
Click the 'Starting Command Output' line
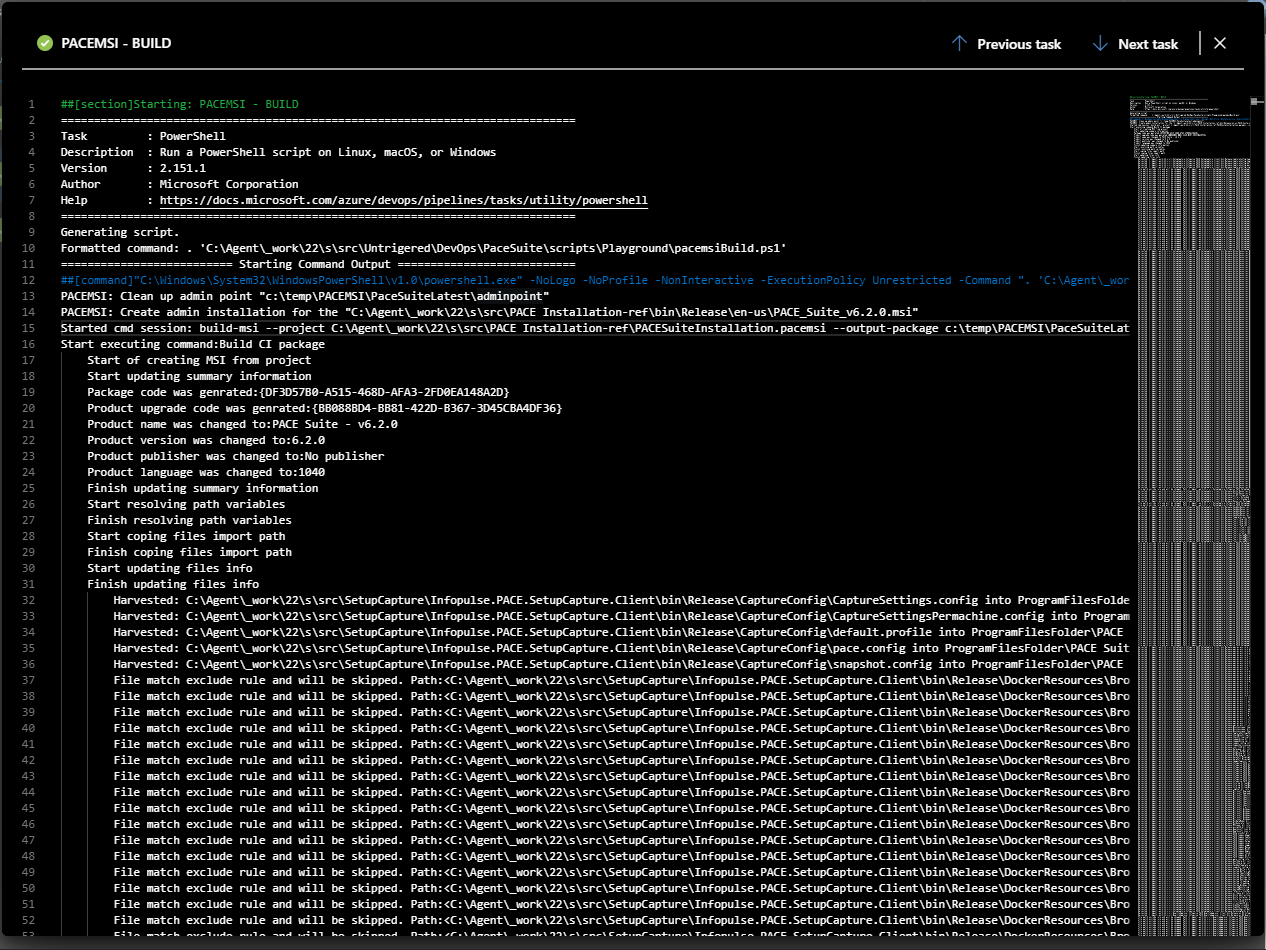click(x=318, y=264)
